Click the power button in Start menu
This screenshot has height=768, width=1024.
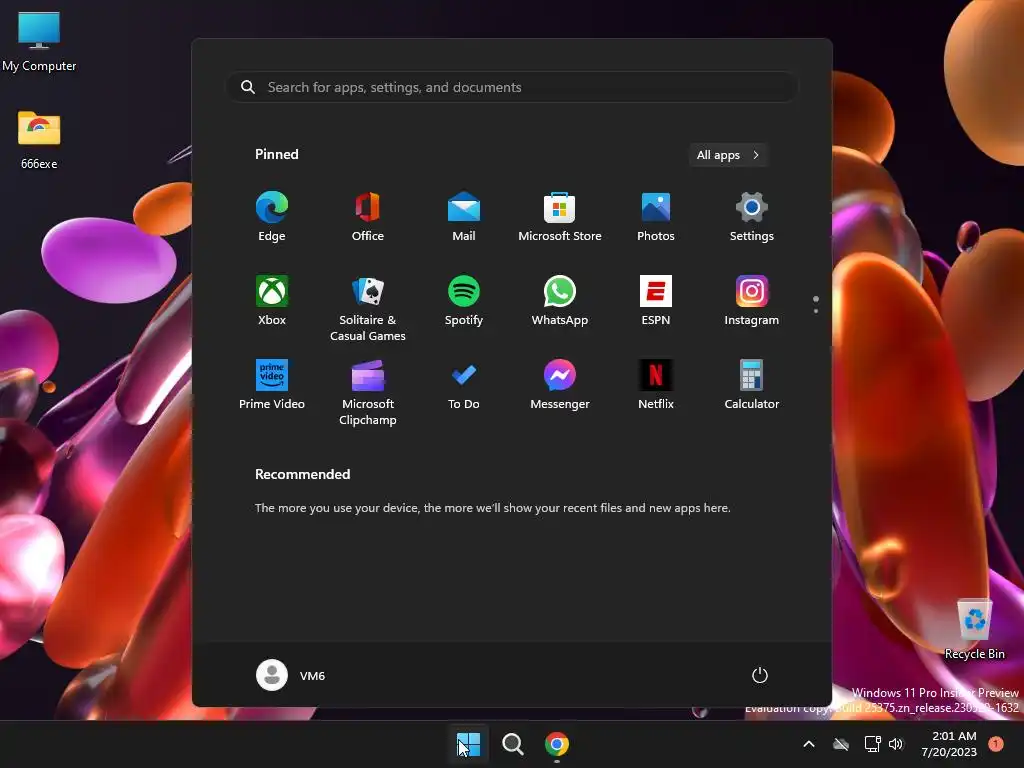click(760, 675)
